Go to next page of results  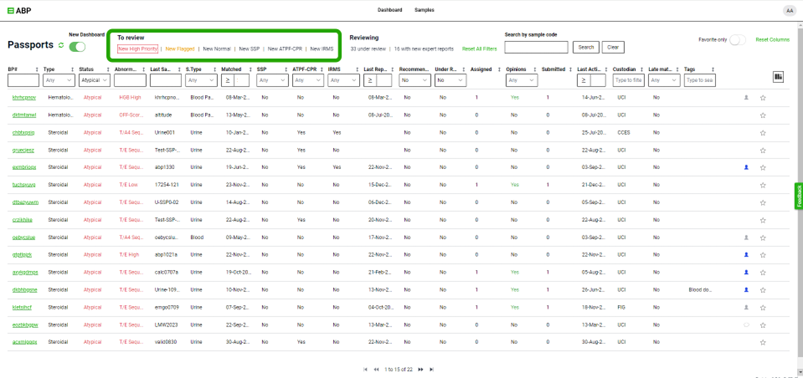point(420,369)
